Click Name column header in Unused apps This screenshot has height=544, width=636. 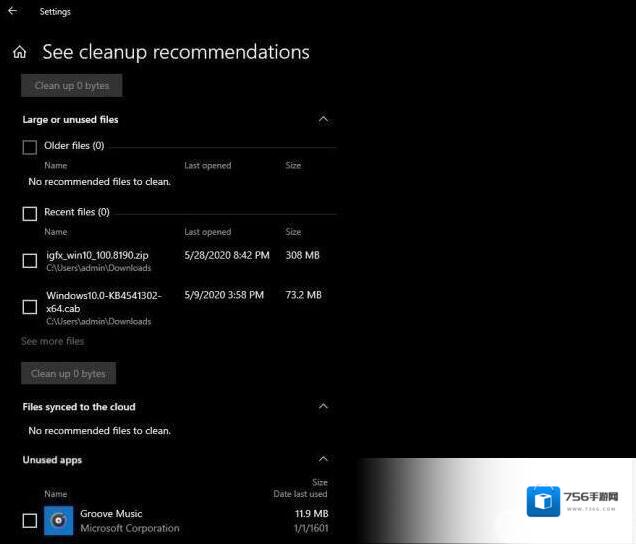pyautogui.click(x=56, y=494)
